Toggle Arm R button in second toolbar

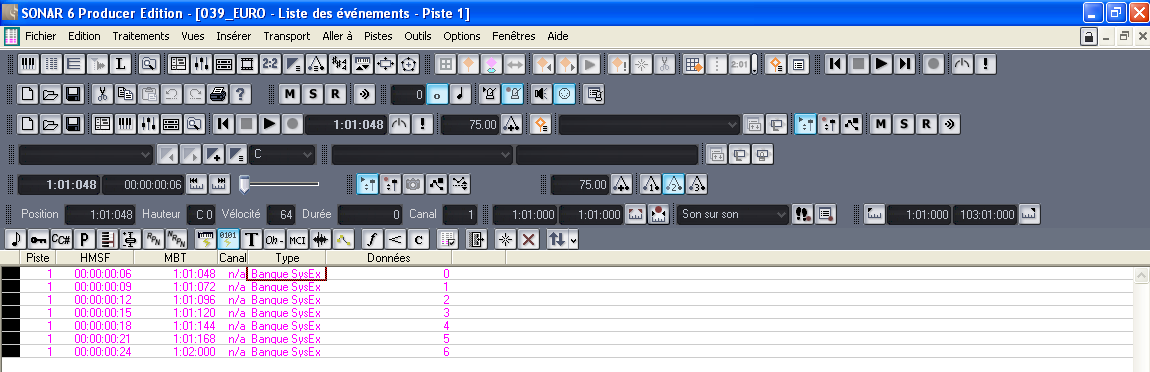pos(335,94)
